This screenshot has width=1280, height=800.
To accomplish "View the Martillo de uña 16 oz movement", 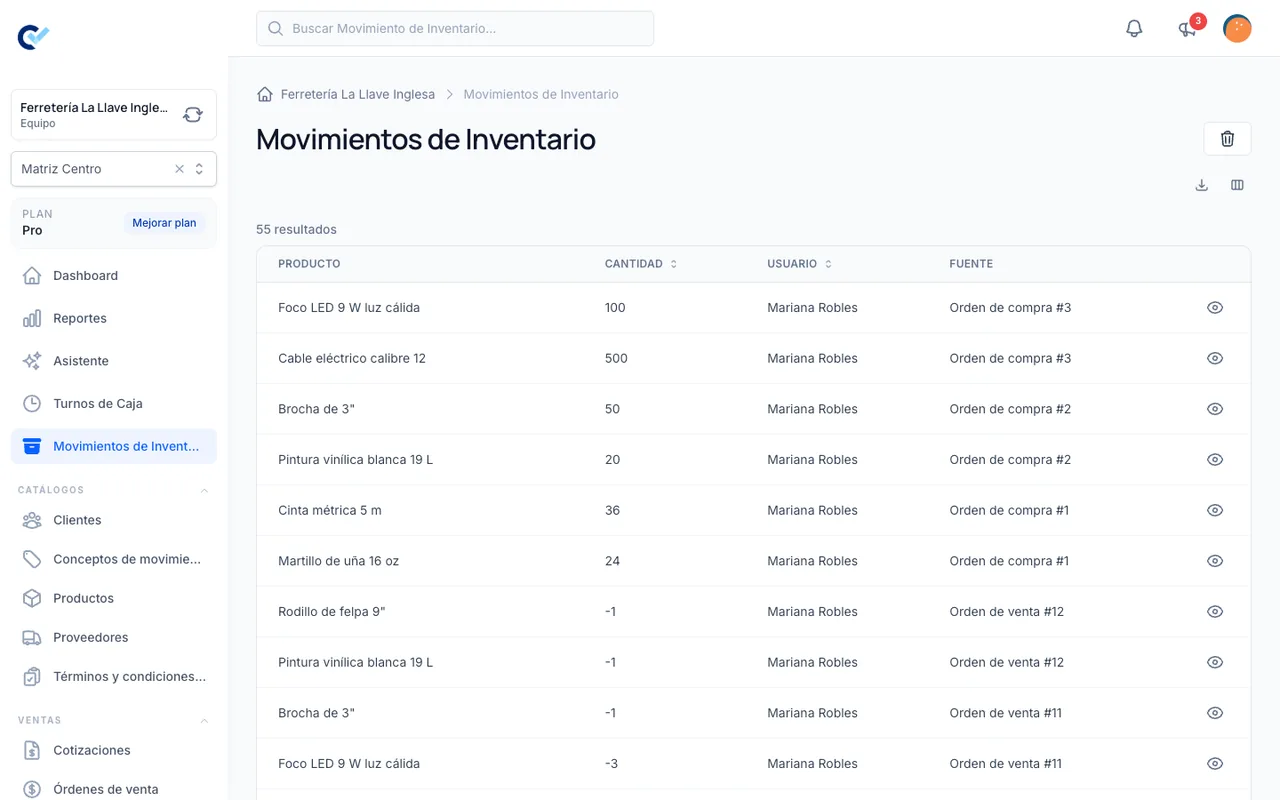I will tap(1215, 561).
